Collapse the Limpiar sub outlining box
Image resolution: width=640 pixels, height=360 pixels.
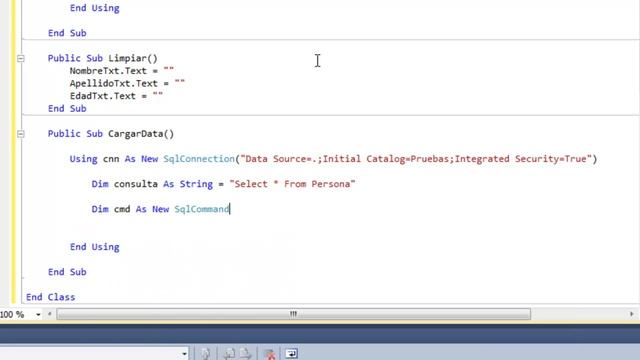pyautogui.click(x=20, y=59)
